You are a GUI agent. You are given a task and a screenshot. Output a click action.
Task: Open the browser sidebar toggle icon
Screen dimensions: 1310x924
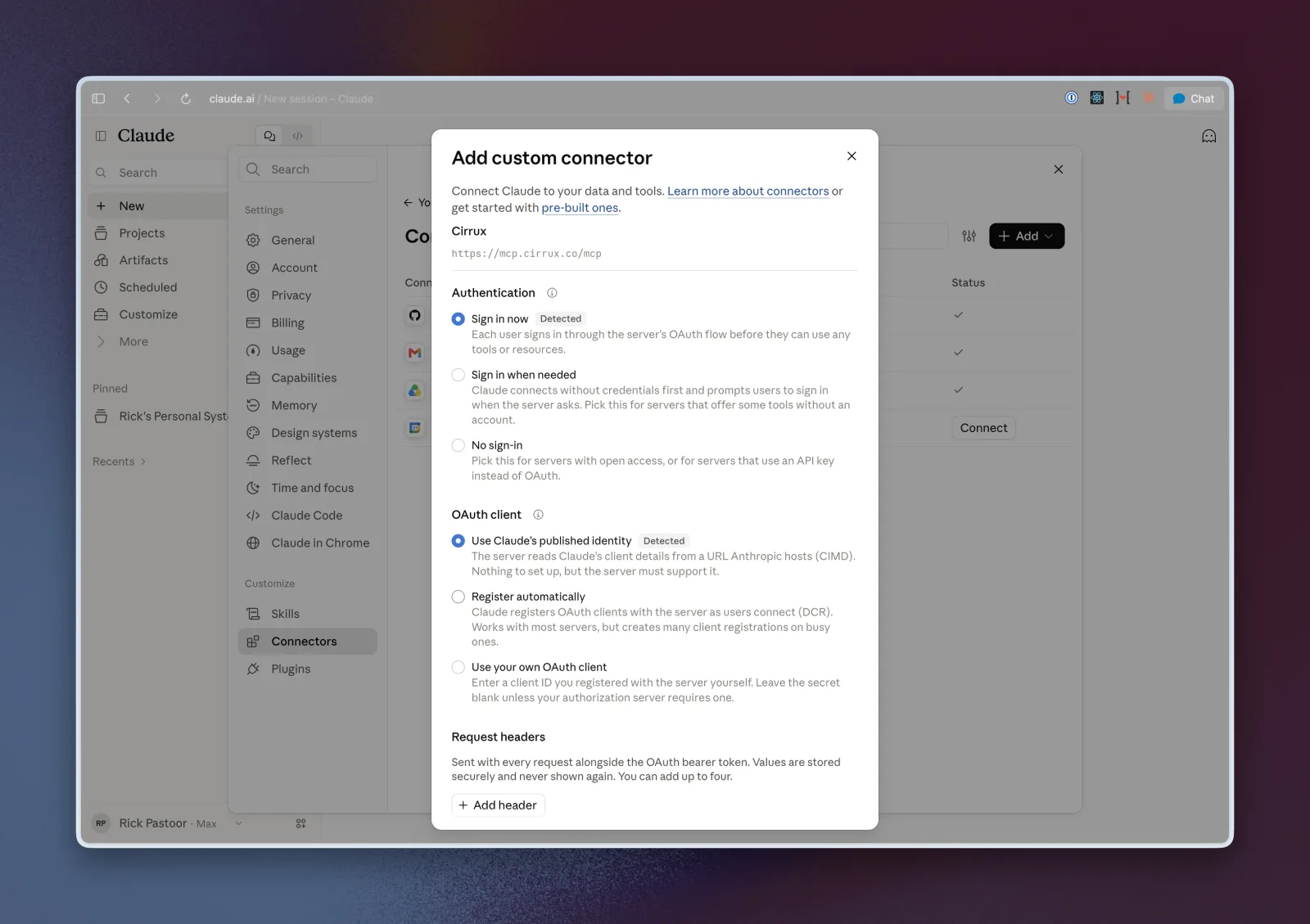click(x=98, y=99)
